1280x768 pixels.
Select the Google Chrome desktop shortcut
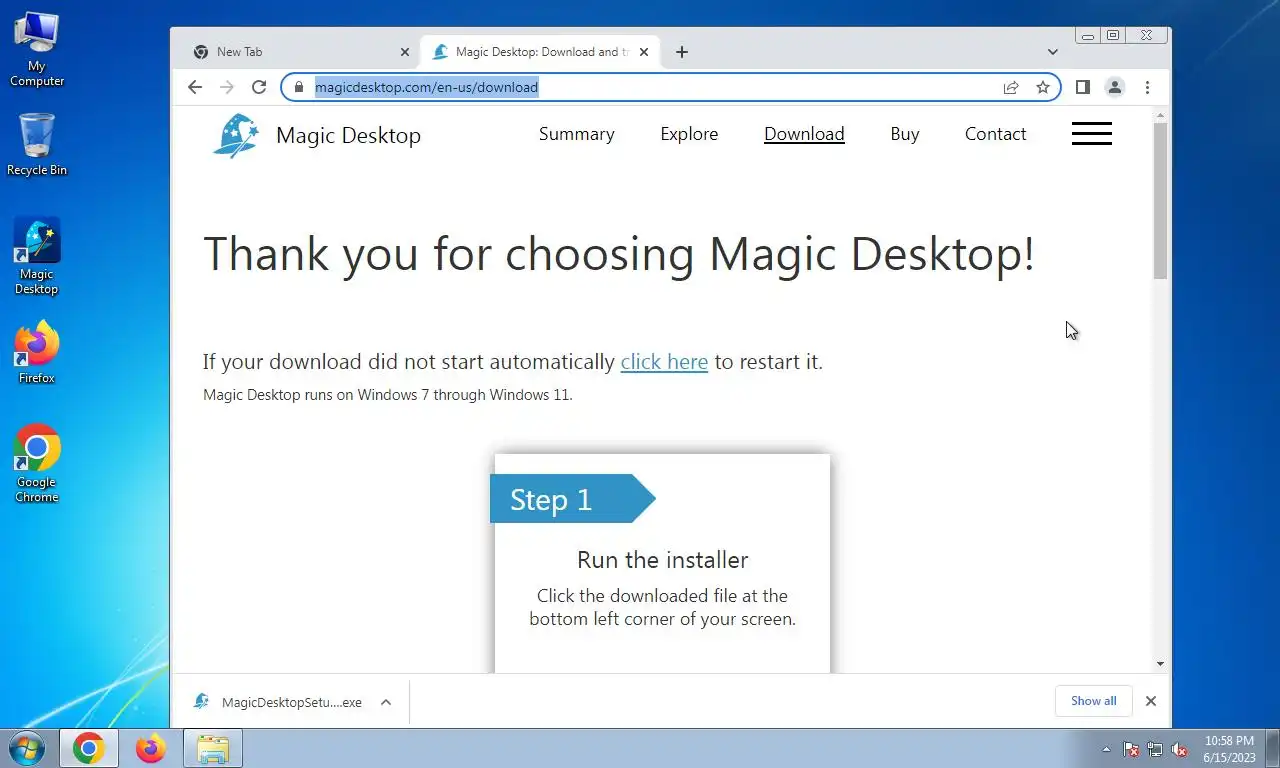coord(37,464)
